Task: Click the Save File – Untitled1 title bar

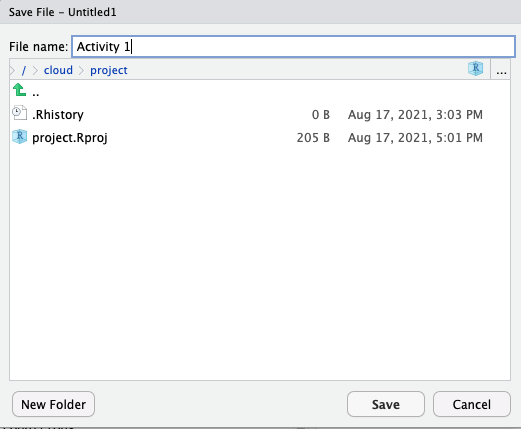Action: click(260, 12)
